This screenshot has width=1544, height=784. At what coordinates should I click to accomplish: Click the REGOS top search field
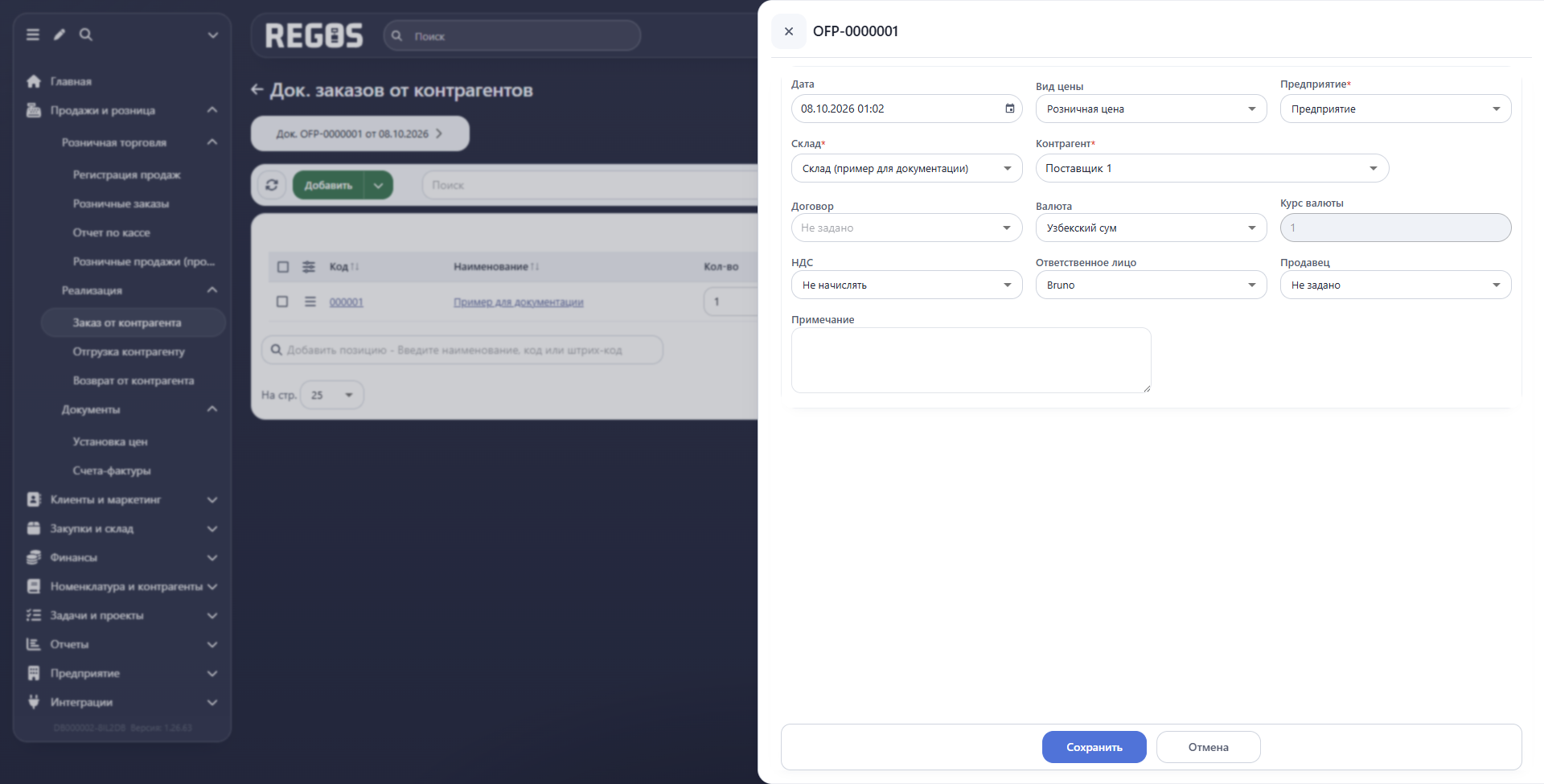[512, 36]
